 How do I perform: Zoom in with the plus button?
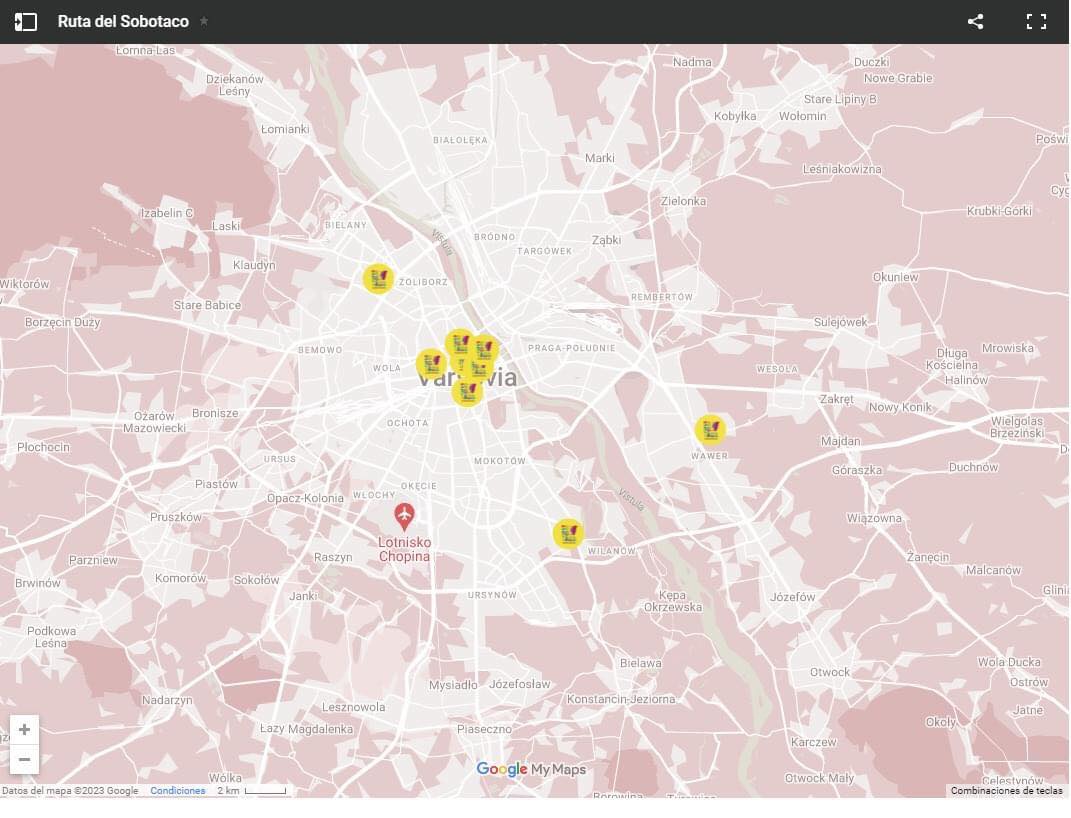coord(25,729)
